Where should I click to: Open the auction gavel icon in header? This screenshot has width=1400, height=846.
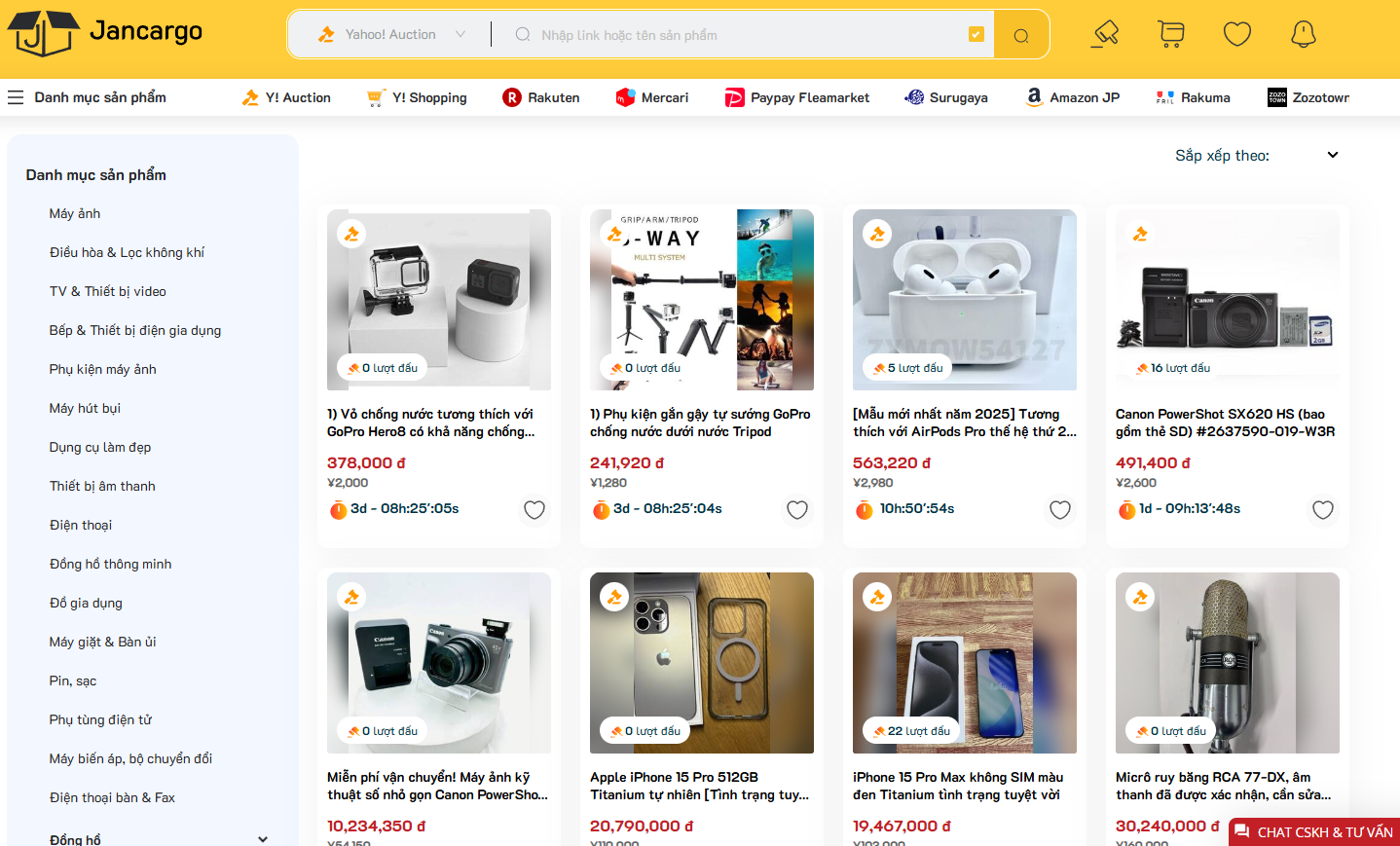pos(1105,34)
